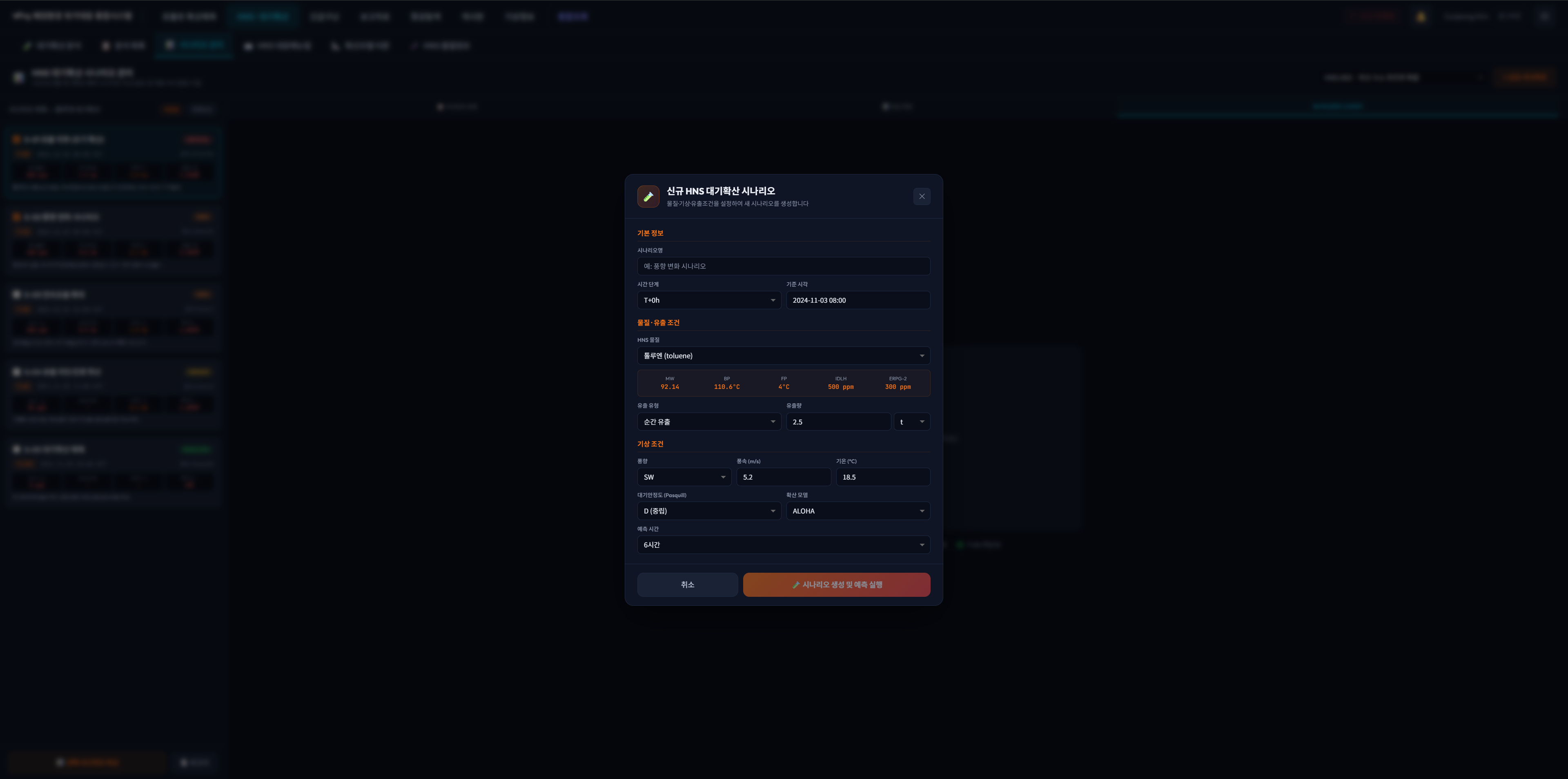
Task: Click the 시나리오명 text input
Action: pos(783,266)
